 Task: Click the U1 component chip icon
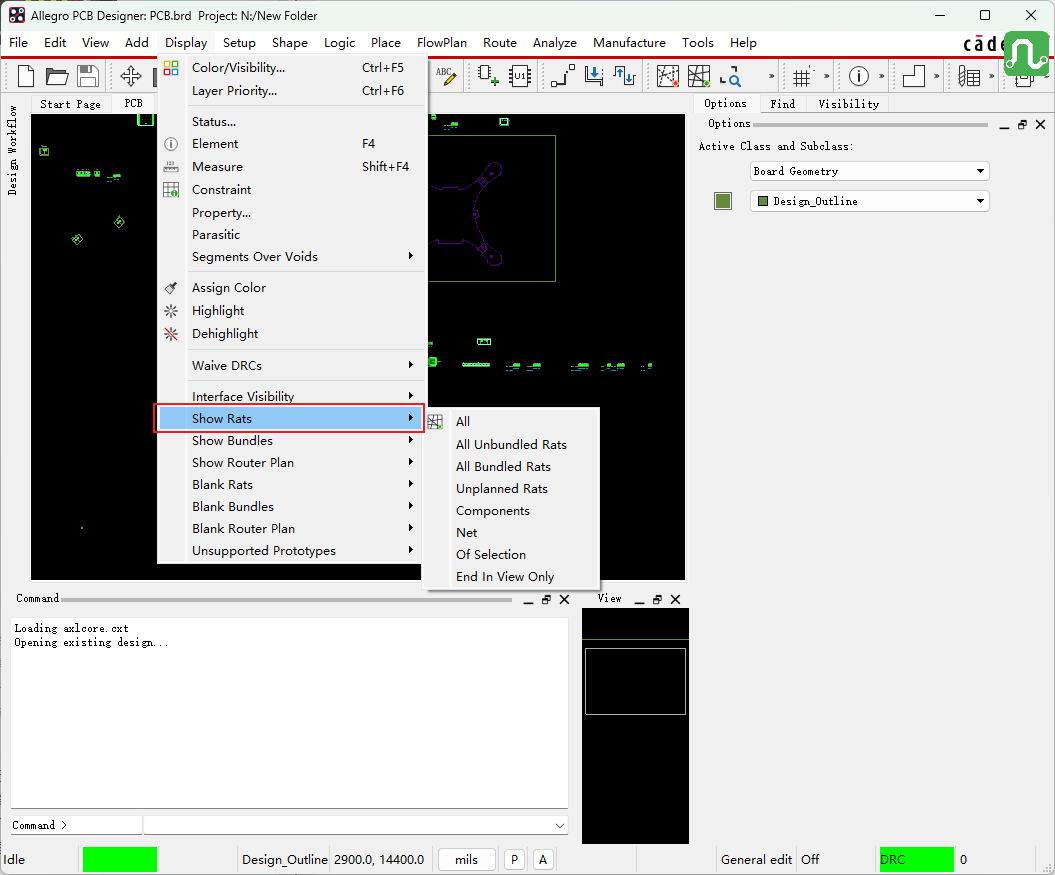coord(519,76)
